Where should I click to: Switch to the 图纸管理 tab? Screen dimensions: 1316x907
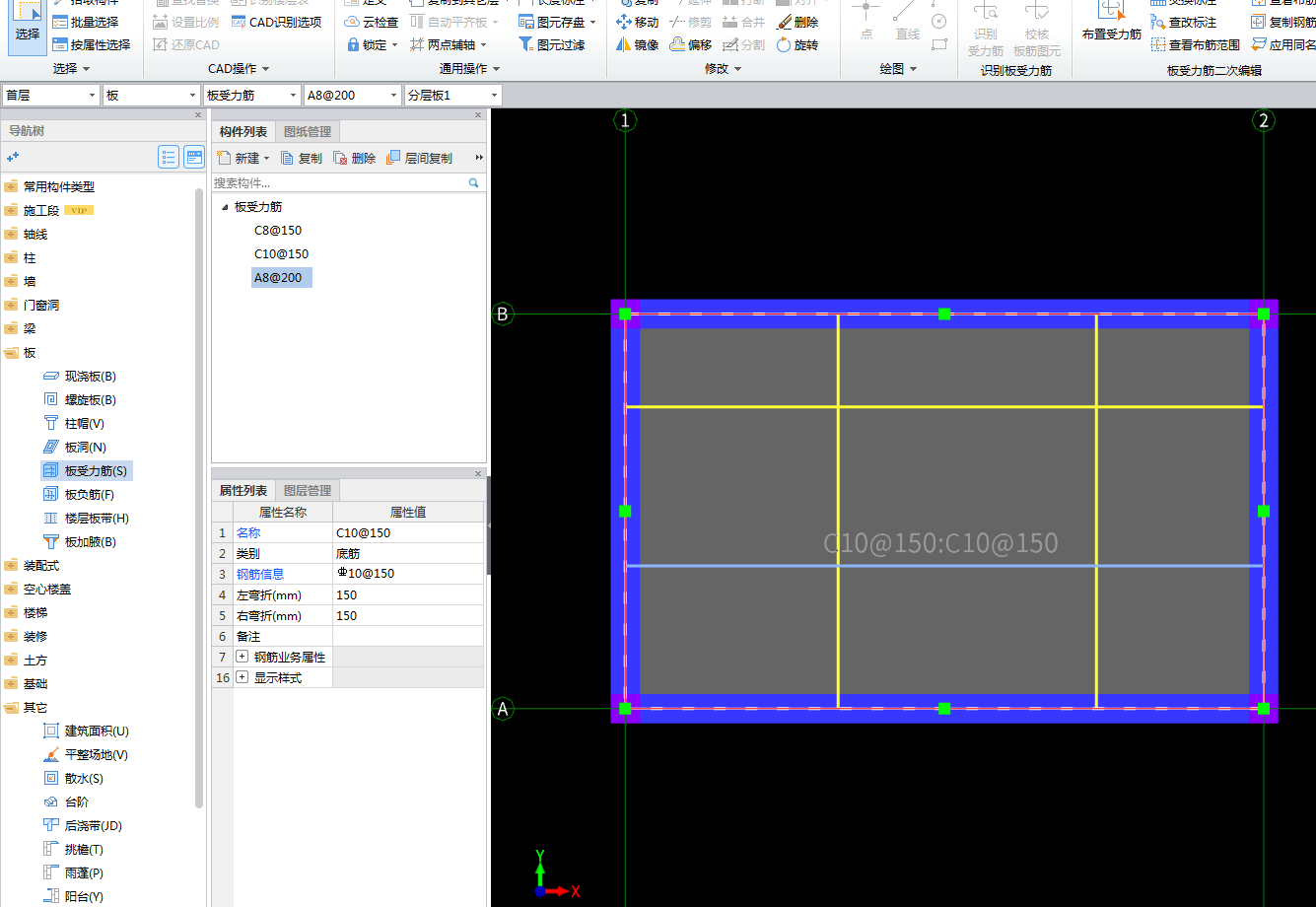click(308, 131)
